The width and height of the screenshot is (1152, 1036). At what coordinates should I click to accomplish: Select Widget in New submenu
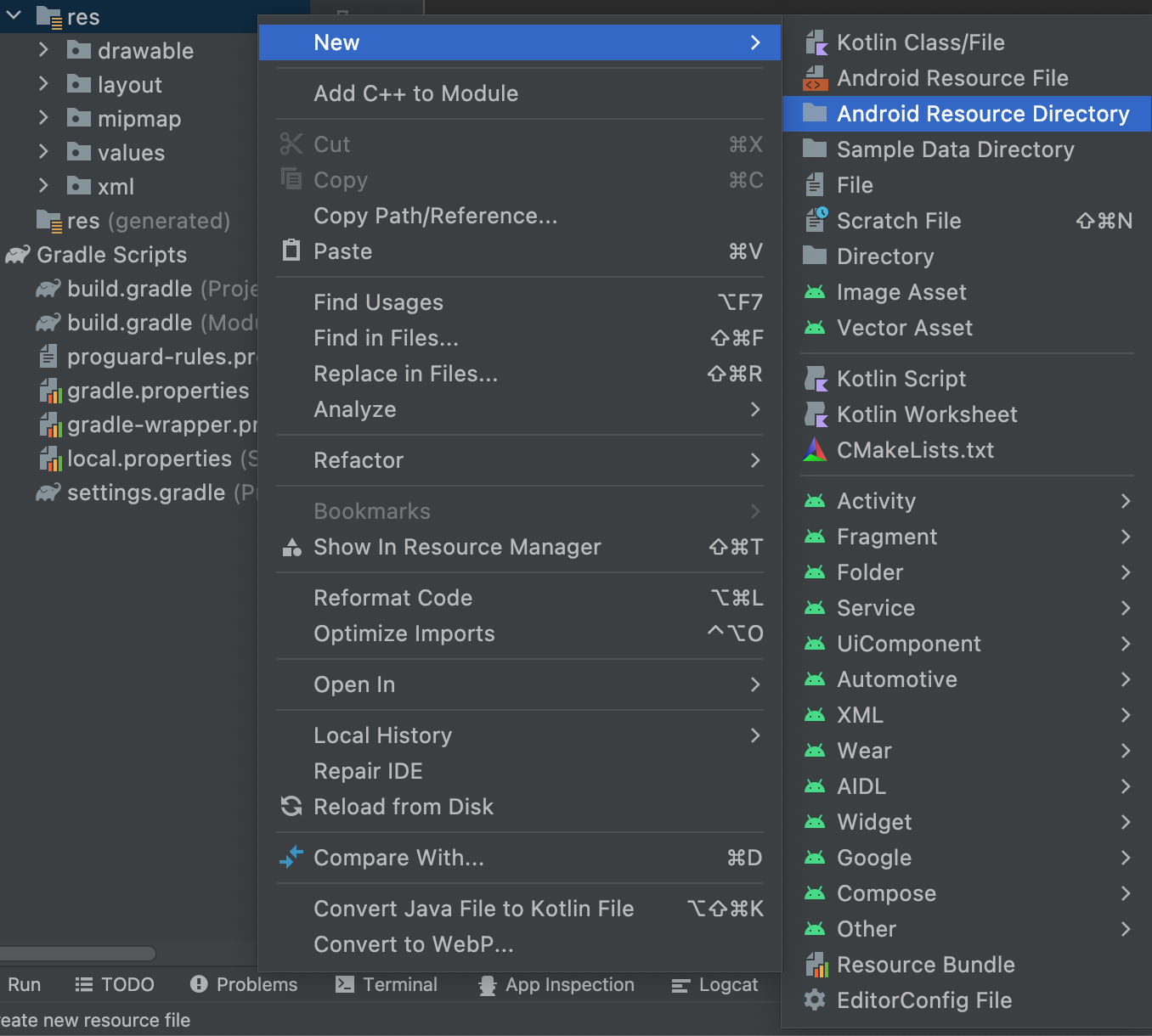tap(967, 822)
